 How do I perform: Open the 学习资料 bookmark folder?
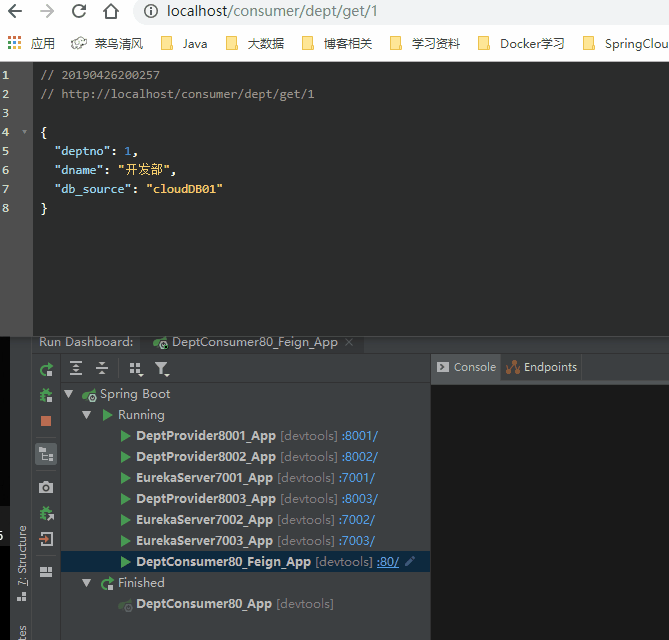425,44
